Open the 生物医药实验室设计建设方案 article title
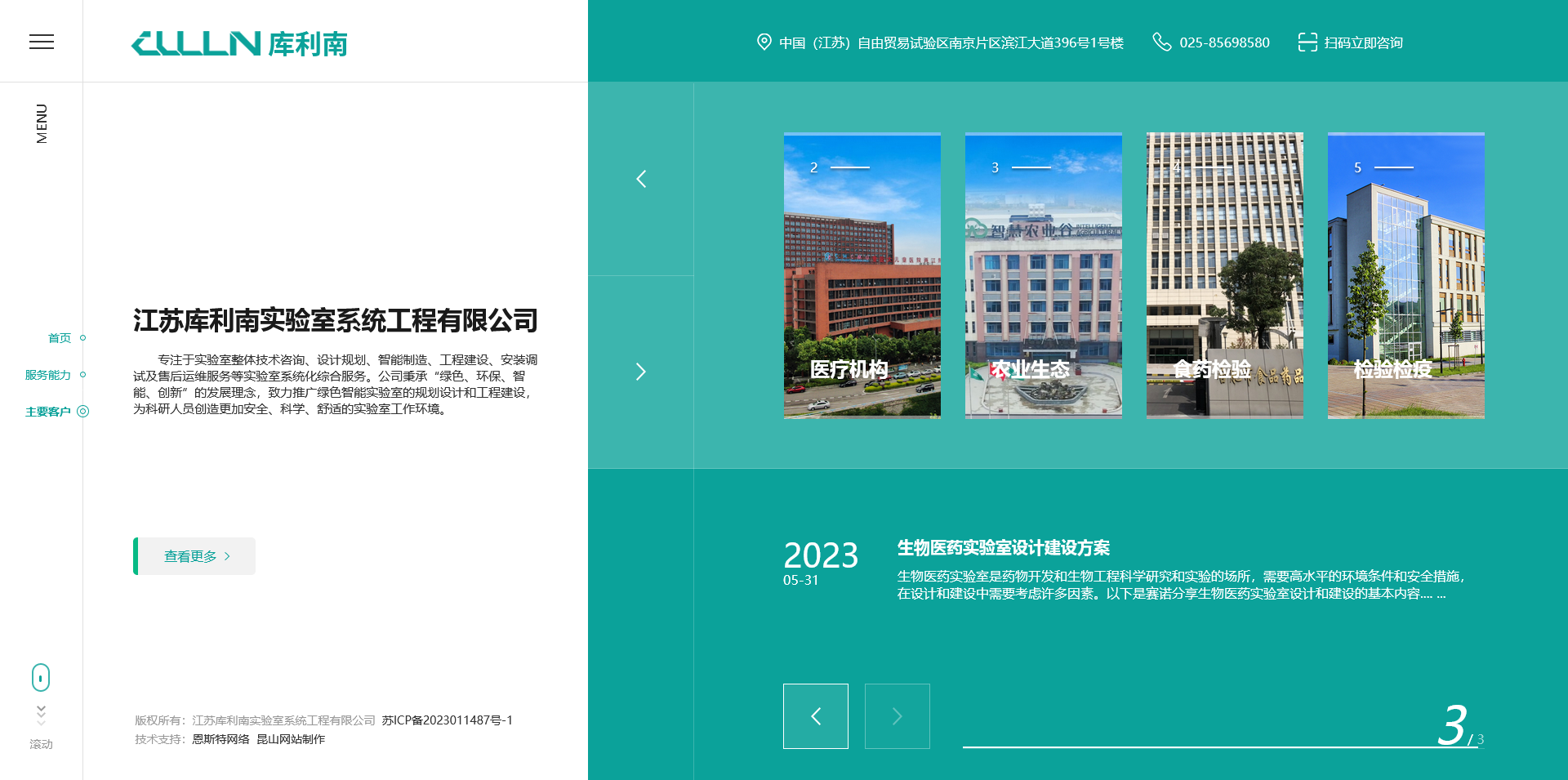The width and height of the screenshot is (1568, 780). pyautogui.click(x=1003, y=548)
